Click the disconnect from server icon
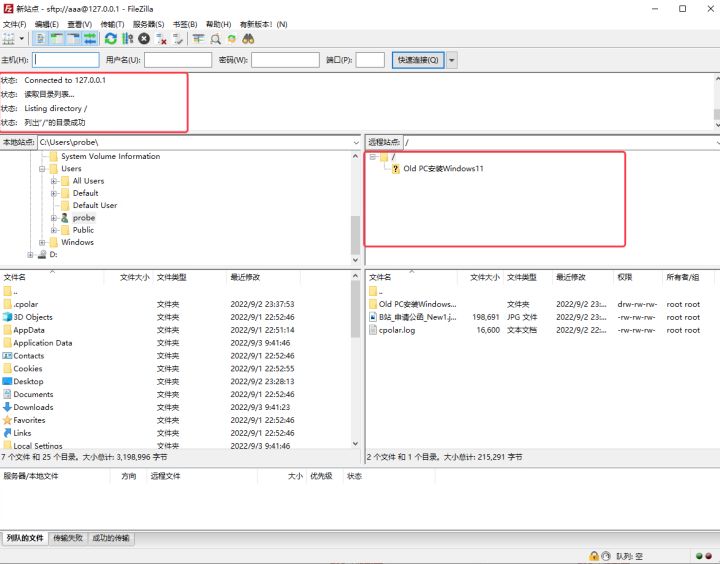Image resolution: width=720 pixels, height=564 pixels. pos(161,38)
